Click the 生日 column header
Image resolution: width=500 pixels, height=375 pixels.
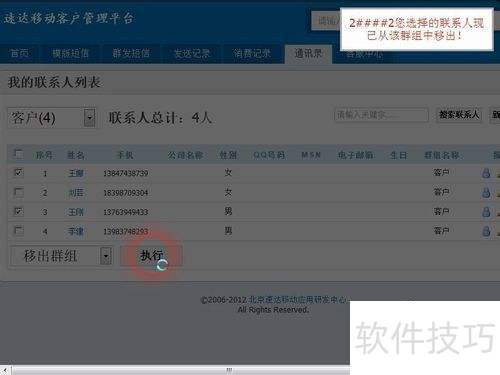(x=399, y=155)
